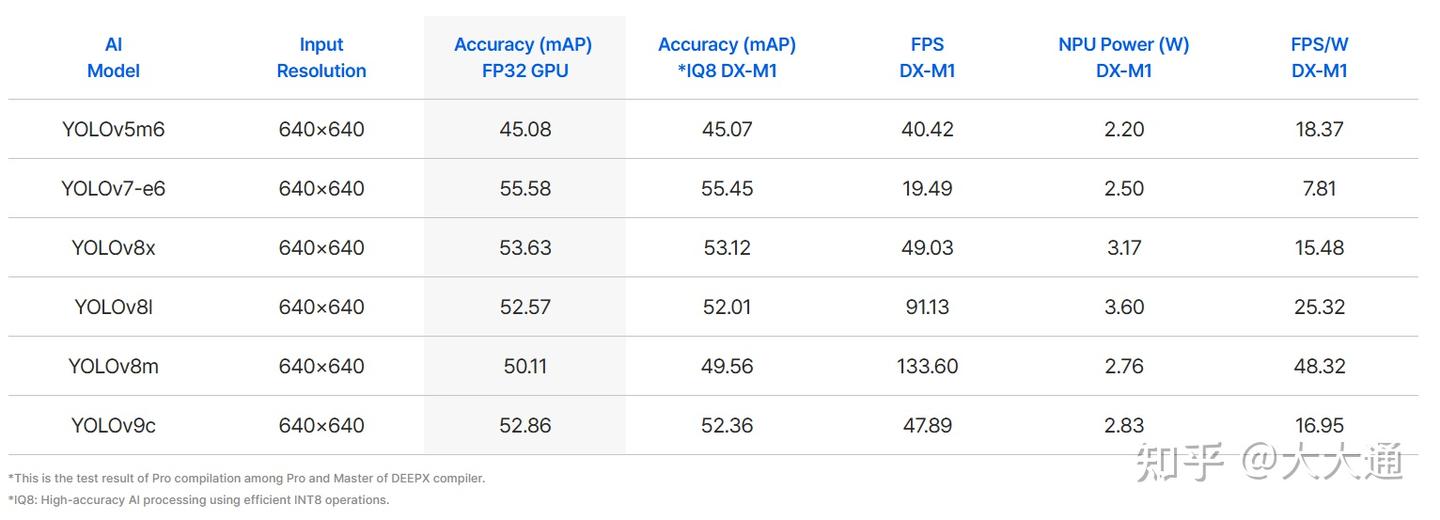
Task: Select the FPS DX-M1 column header
Action: (927, 58)
